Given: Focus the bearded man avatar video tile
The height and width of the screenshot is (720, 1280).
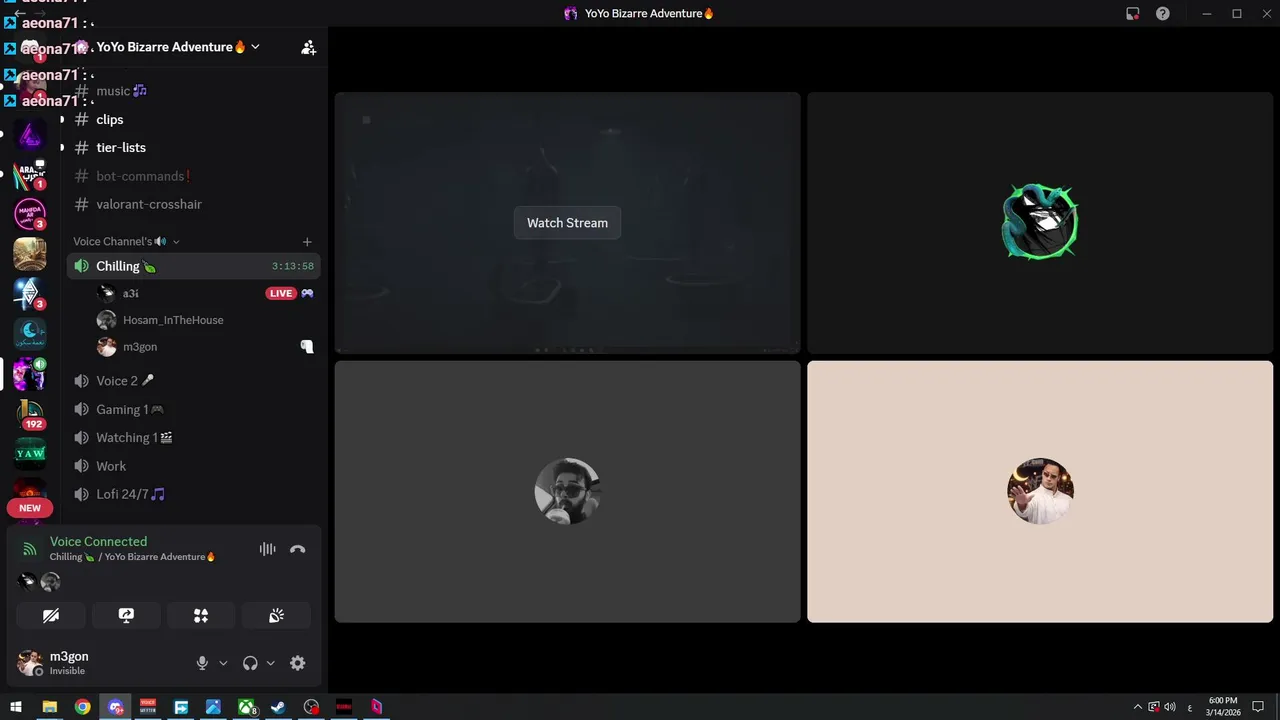Looking at the screenshot, I should tap(567, 491).
